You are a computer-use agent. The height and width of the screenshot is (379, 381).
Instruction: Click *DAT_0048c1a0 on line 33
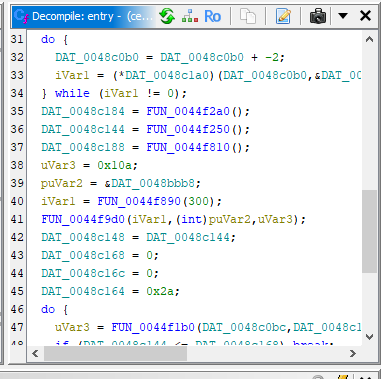164,75
